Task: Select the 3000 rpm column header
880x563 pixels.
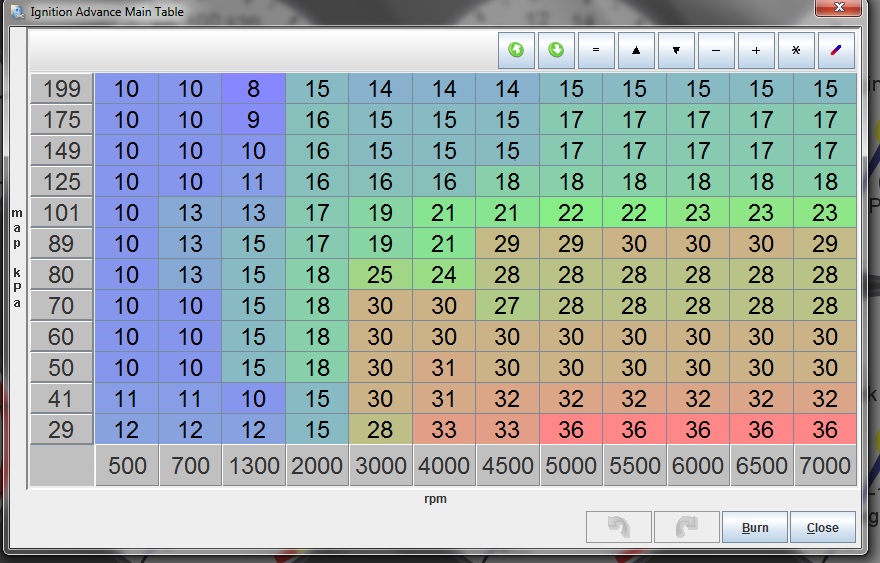Action: 381,465
